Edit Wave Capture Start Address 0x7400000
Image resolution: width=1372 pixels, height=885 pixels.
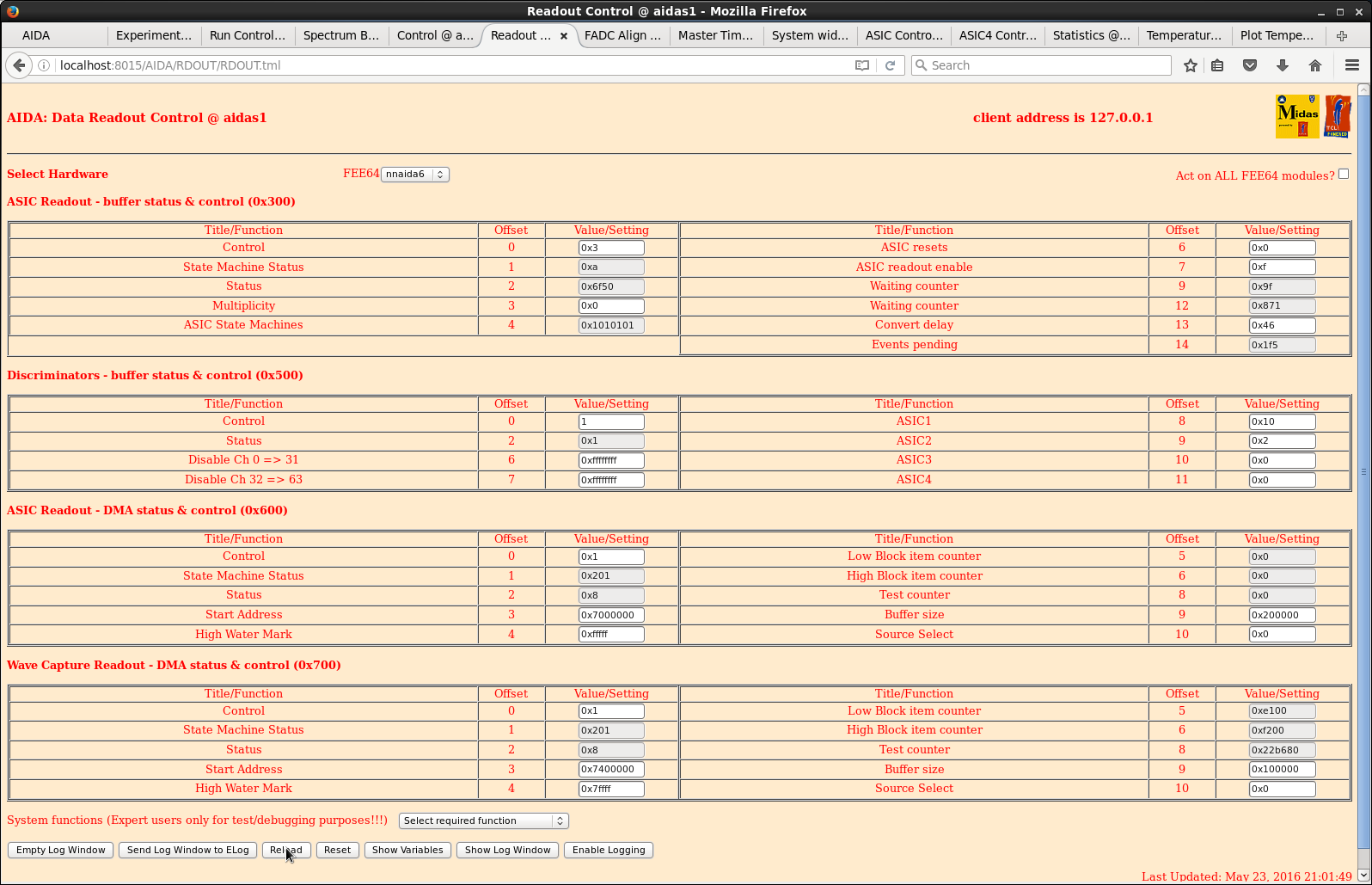[x=611, y=769]
